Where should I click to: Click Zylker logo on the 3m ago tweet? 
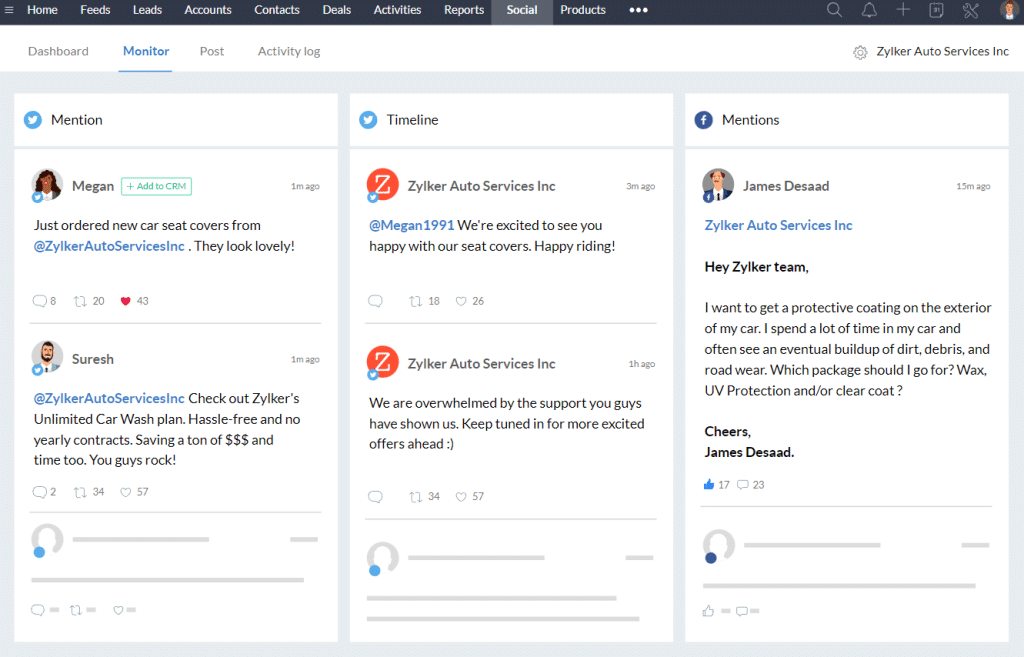click(x=383, y=185)
